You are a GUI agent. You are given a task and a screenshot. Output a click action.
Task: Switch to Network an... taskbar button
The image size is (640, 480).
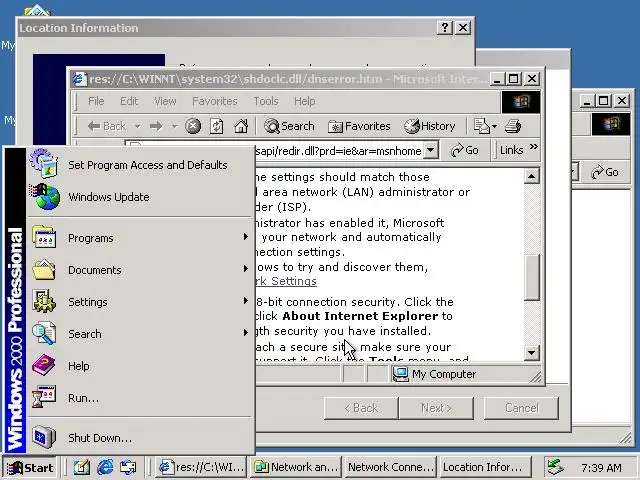(x=296, y=467)
